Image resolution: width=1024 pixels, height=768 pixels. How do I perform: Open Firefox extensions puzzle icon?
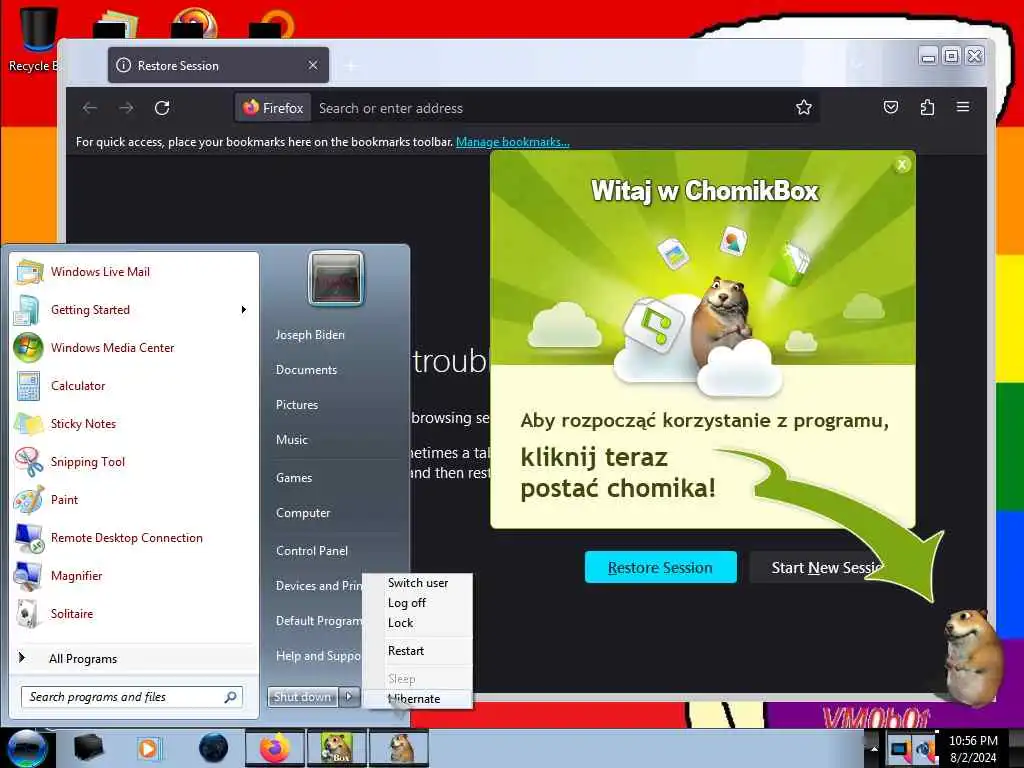[x=927, y=107]
